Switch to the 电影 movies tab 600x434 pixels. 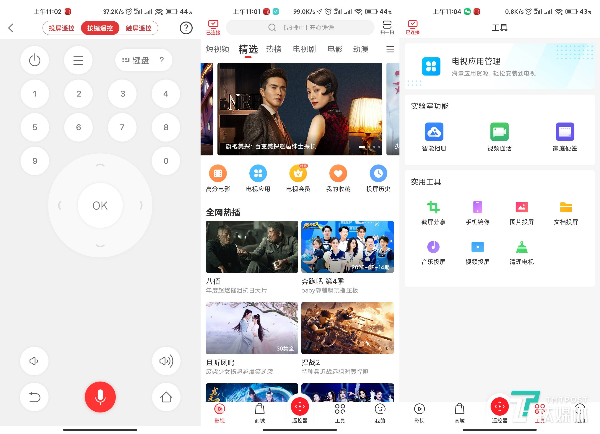[335, 49]
